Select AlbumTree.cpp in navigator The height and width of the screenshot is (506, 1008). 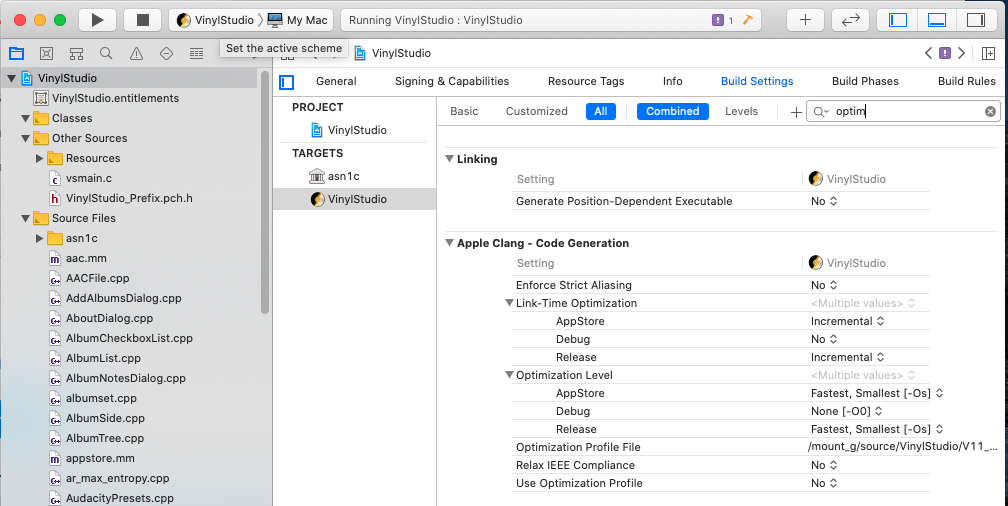click(104, 438)
